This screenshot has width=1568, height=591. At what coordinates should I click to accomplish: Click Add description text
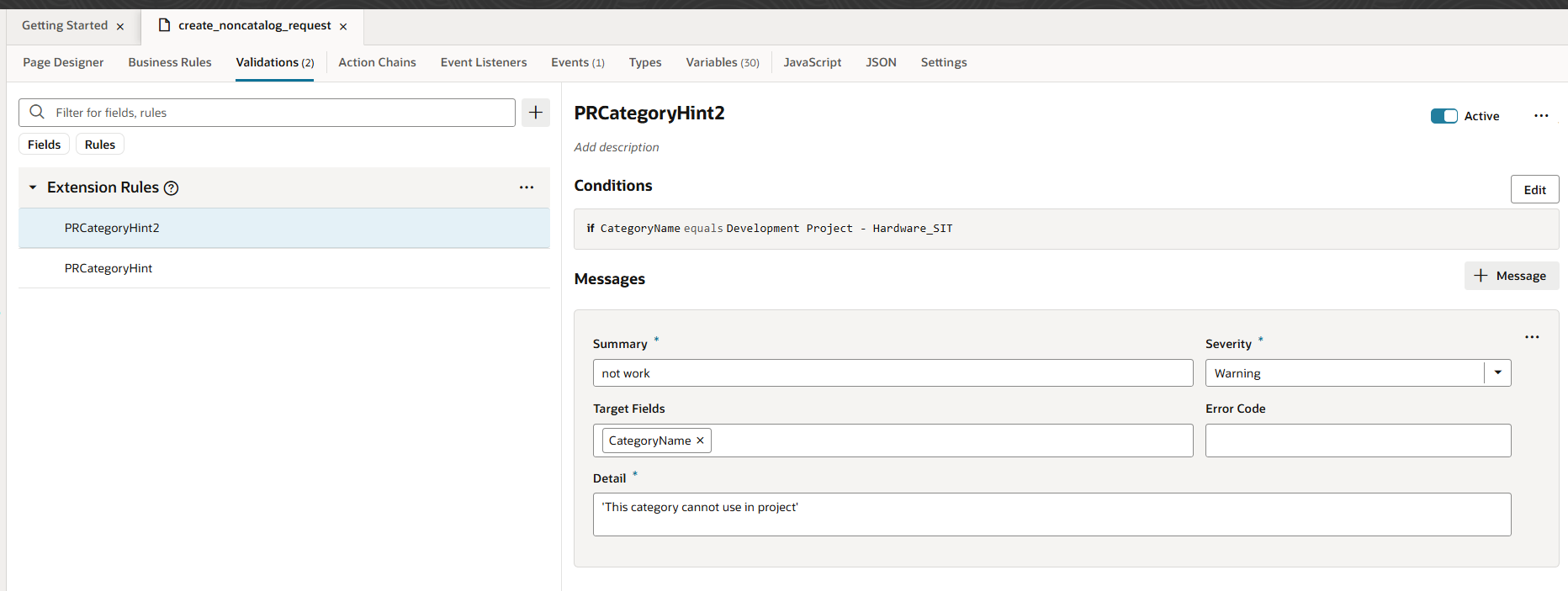617,147
